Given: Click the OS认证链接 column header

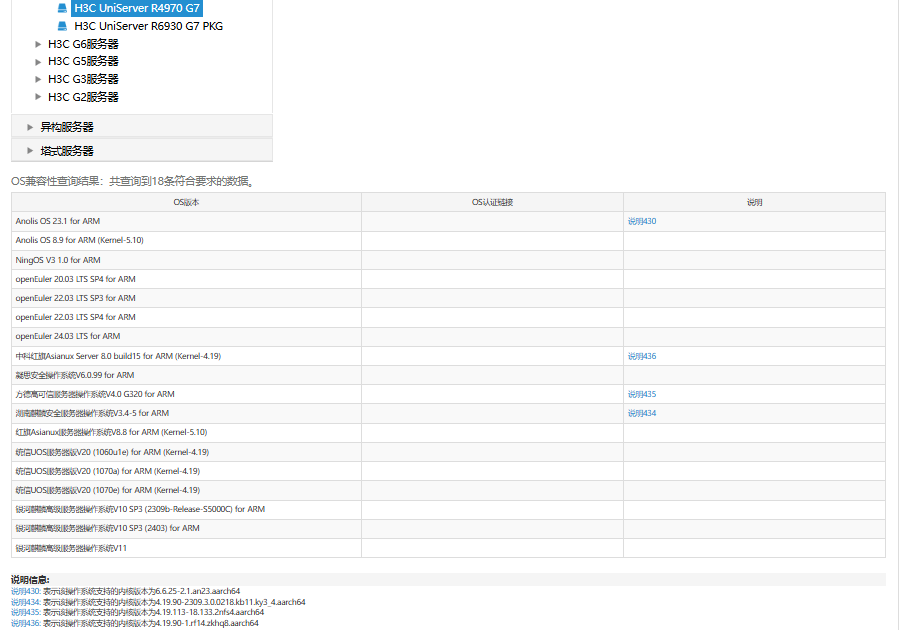Looking at the screenshot, I should click(x=492, y=202).
